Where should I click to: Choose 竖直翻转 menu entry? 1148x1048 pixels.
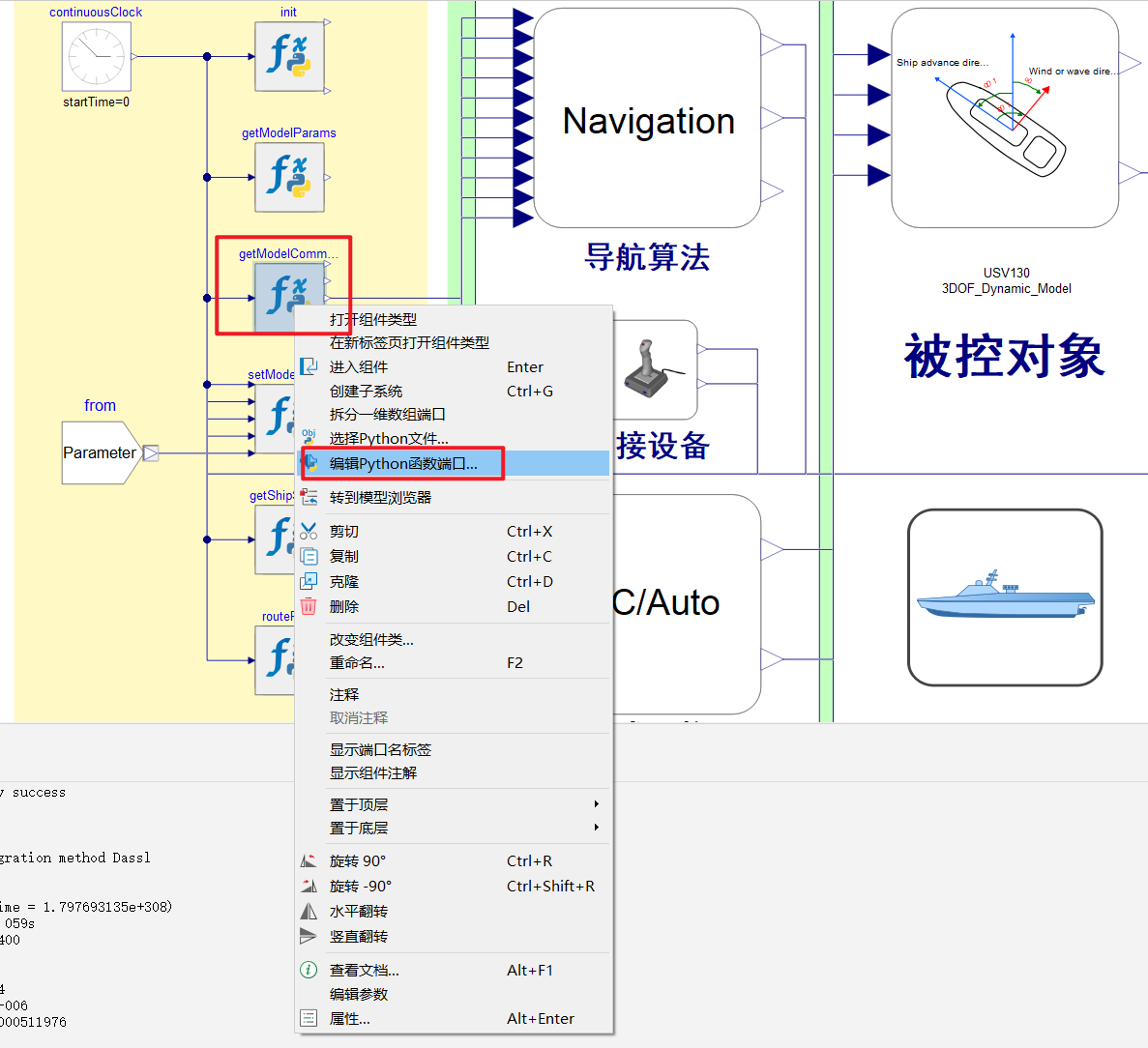(x=453, y=936)
